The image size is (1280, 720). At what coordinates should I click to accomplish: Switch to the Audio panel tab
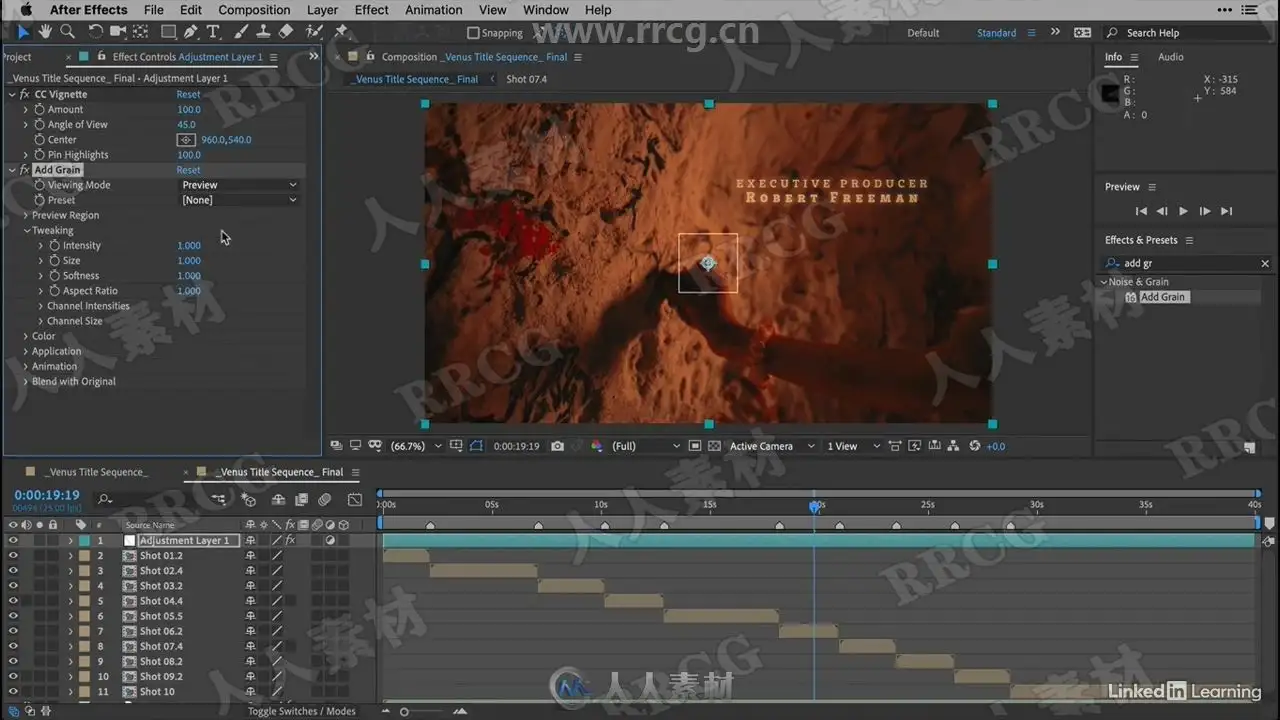(x=1171, y=57)
